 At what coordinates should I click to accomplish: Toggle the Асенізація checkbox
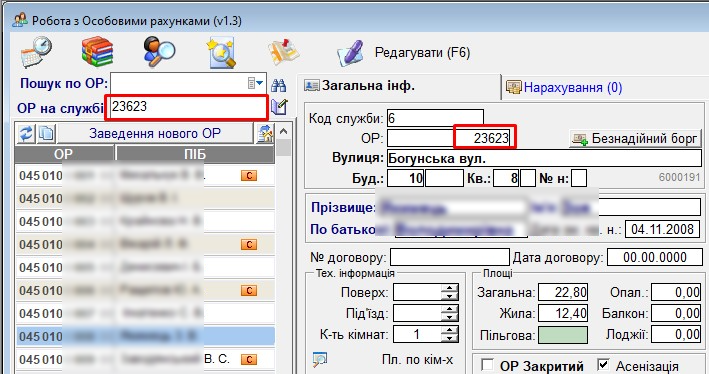603,365
